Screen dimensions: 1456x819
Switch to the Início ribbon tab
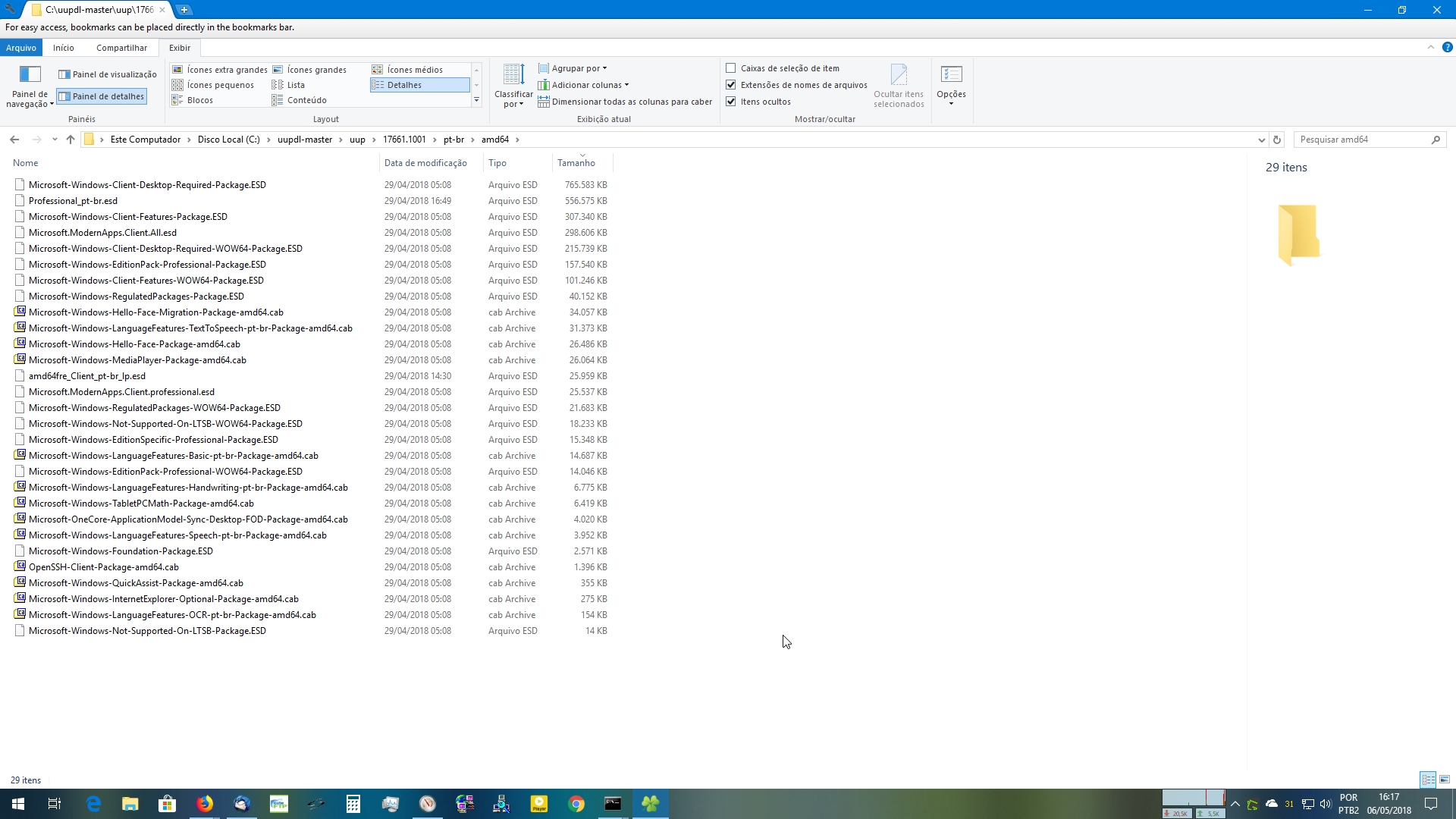coord(64,48)
